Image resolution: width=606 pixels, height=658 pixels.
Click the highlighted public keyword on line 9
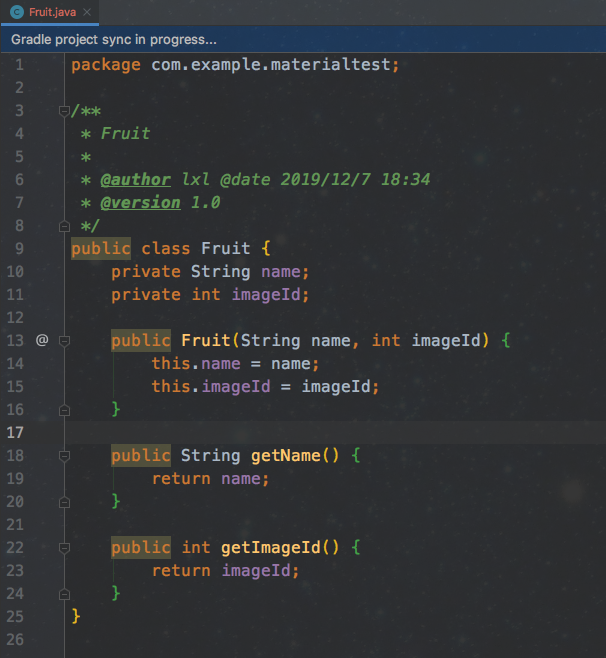(x=101, y=248)
